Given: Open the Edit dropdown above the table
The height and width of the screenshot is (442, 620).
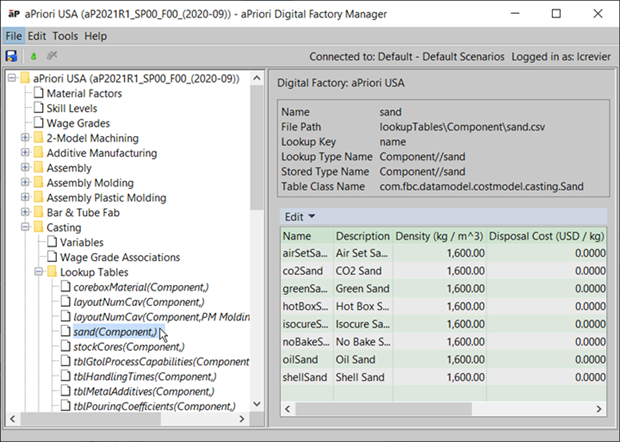Looking at the screenshot, I should [300, 217].
